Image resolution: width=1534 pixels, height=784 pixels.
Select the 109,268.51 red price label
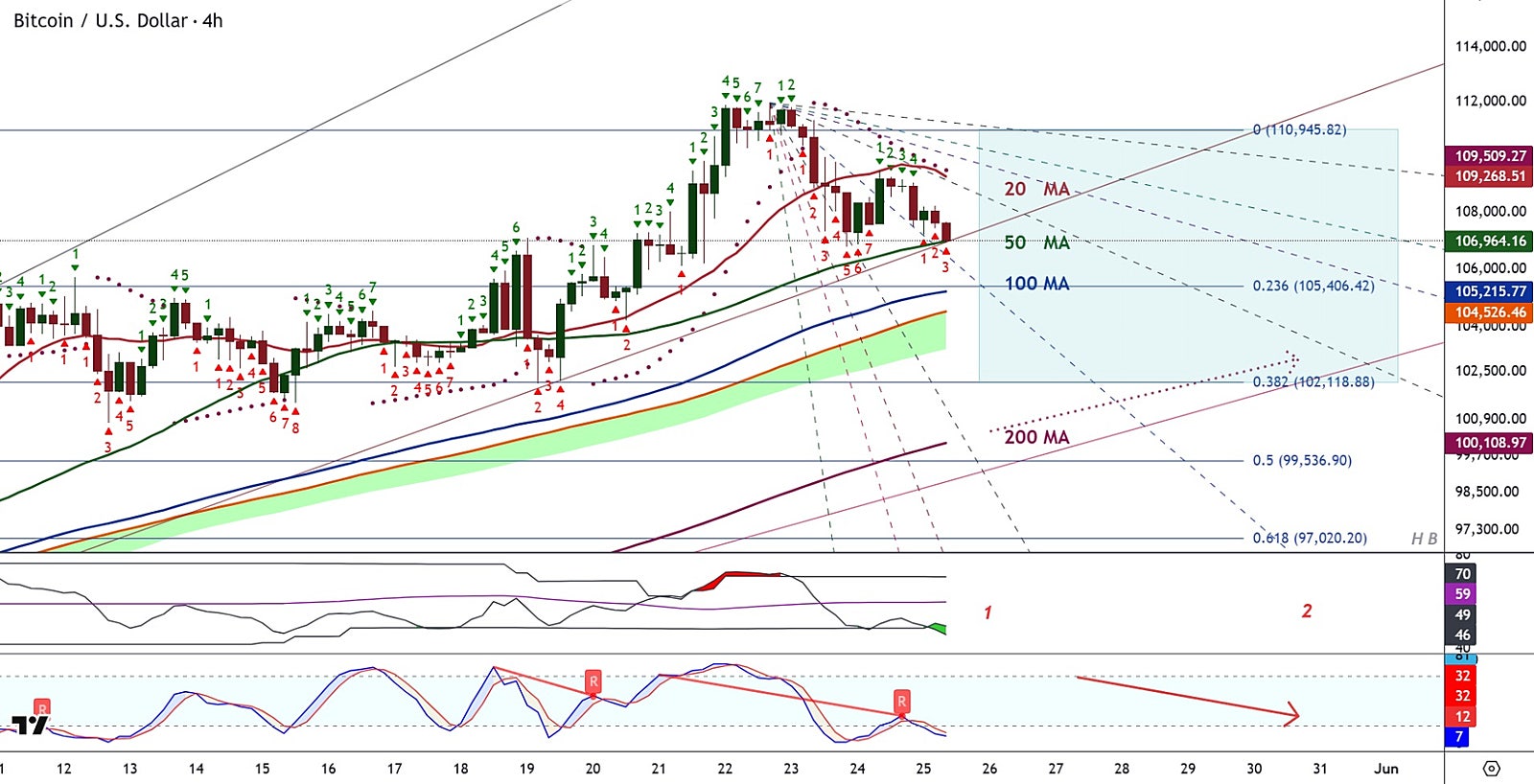pos(1490,176)
